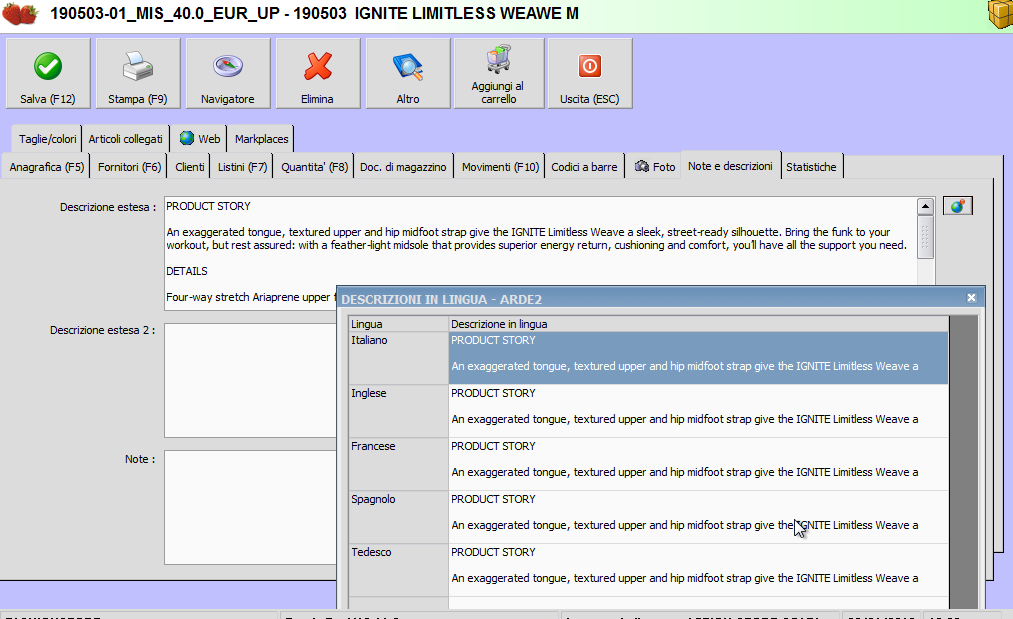Click the Inglese description cell

tap(698, 411)
